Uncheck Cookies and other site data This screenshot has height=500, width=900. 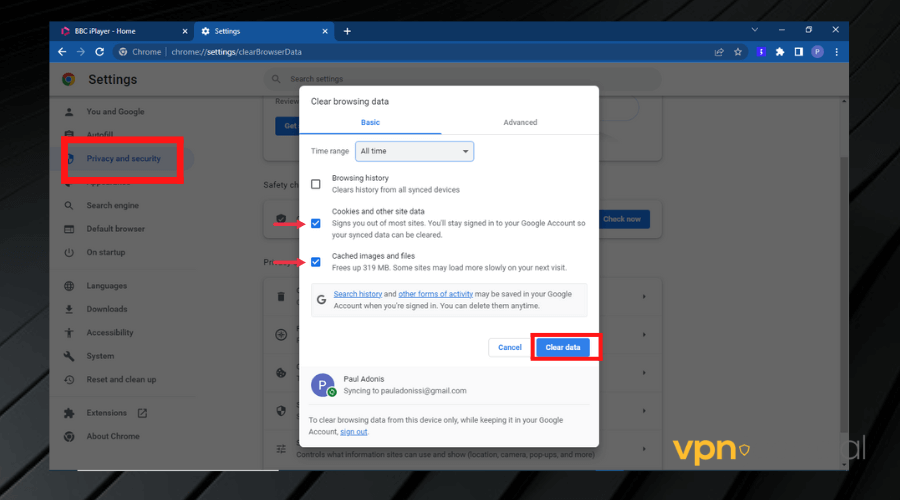coord(316,223)
